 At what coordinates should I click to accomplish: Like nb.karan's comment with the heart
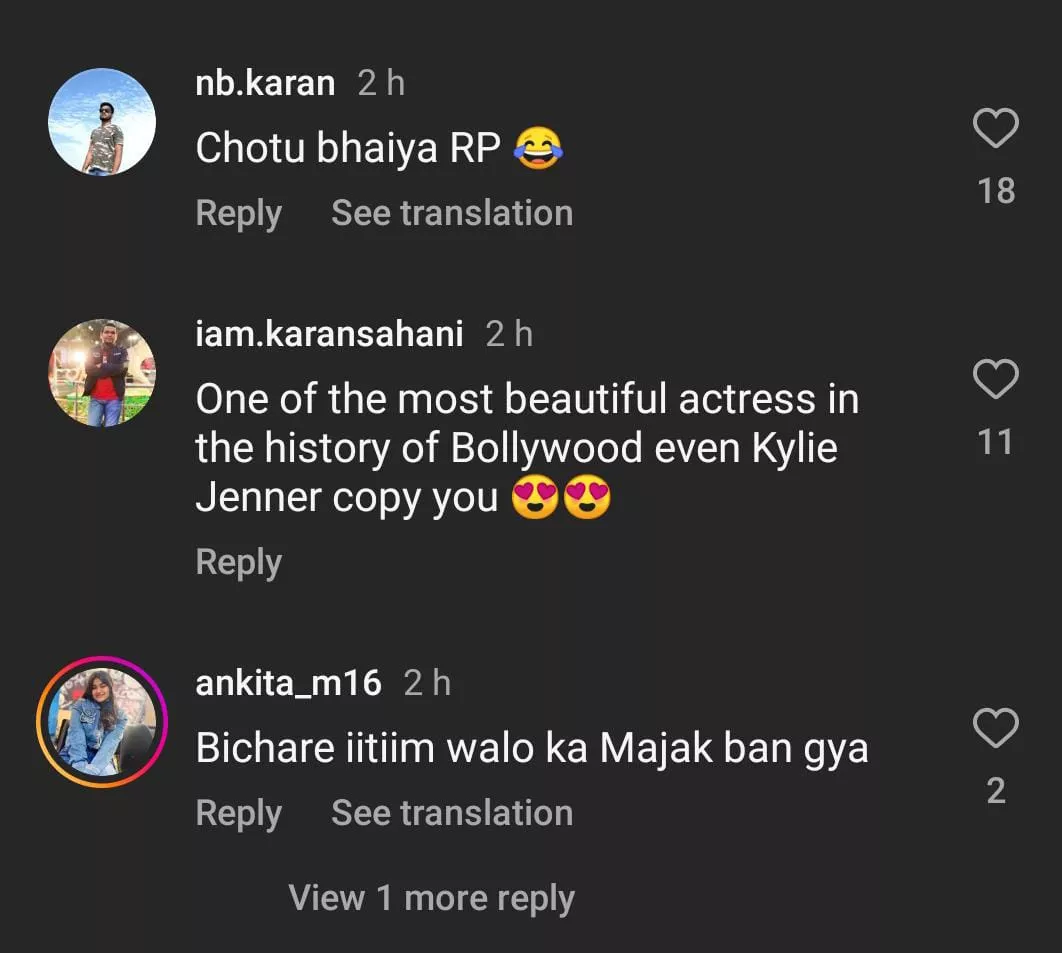point(995,130)
